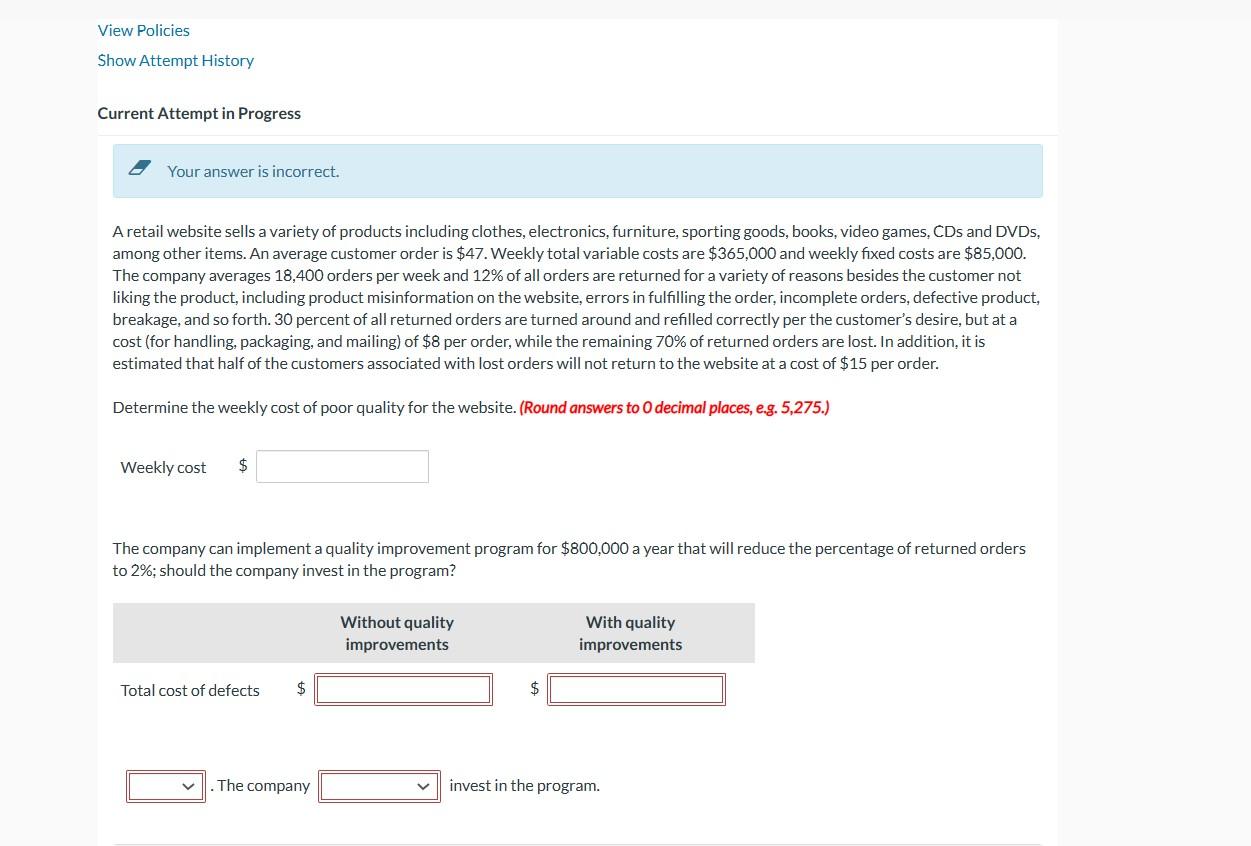Click inside the Weekly cost answer box
The width and height of the screenshot is (1251, 846).
click(x=342, y=466)
